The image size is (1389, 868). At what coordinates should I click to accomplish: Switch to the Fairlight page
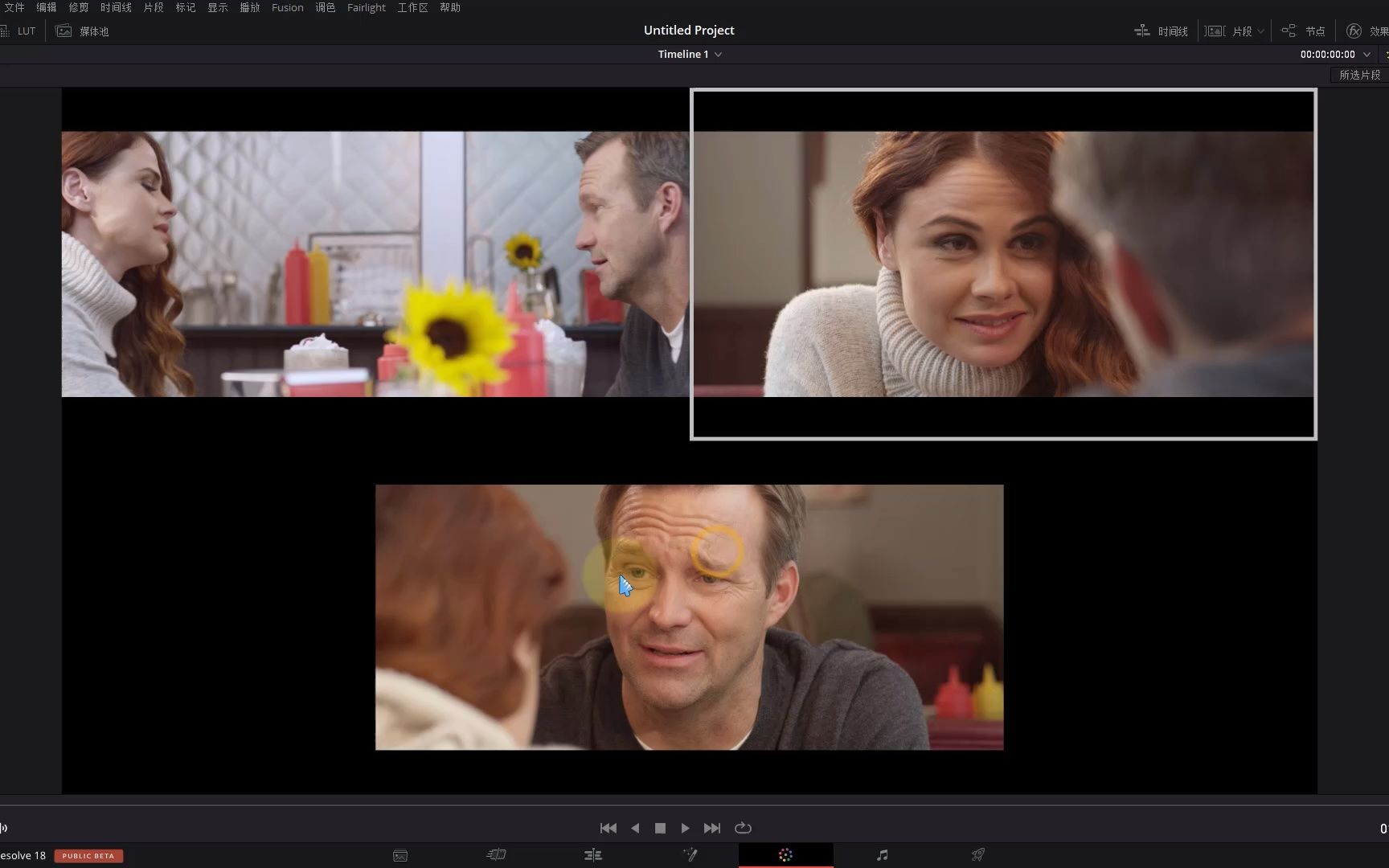[883, 855]
